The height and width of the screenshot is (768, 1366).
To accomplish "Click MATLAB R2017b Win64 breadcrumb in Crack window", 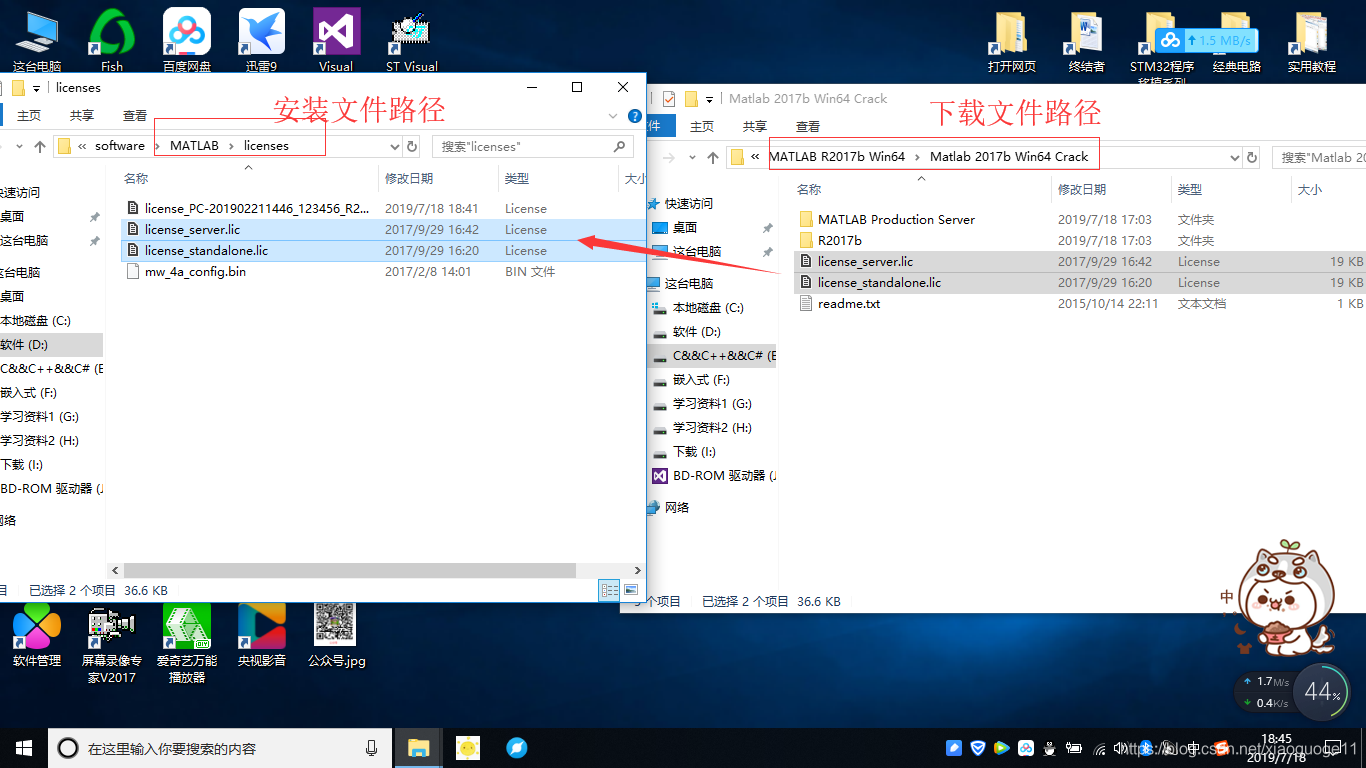I will click(837, 157).
